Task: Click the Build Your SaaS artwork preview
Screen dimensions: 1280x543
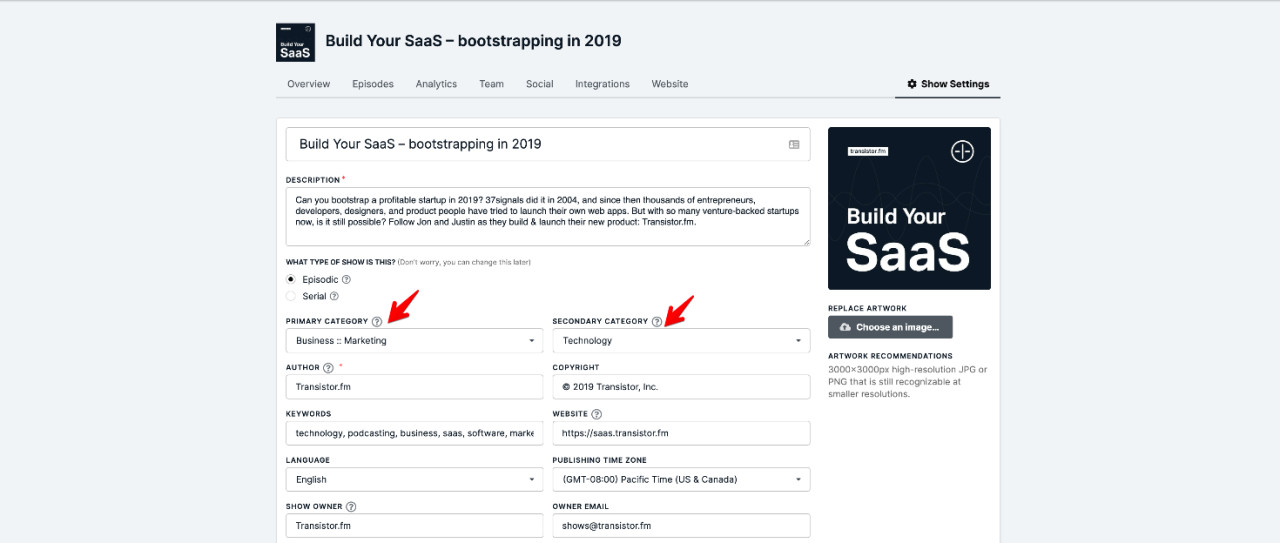Action: coord(909,208)
